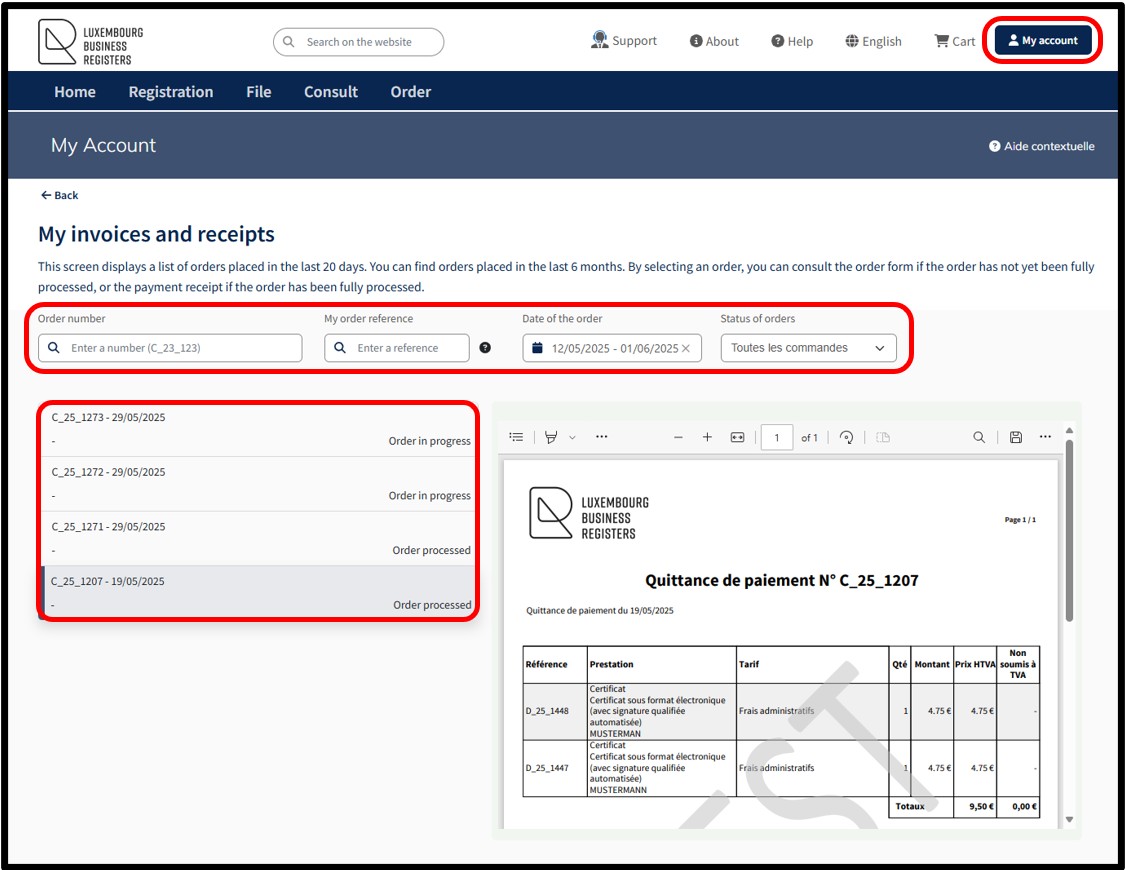This screenshot has width=1125, height=870.
Task: Rotate the PDF document
Action: tap(846, 437)
